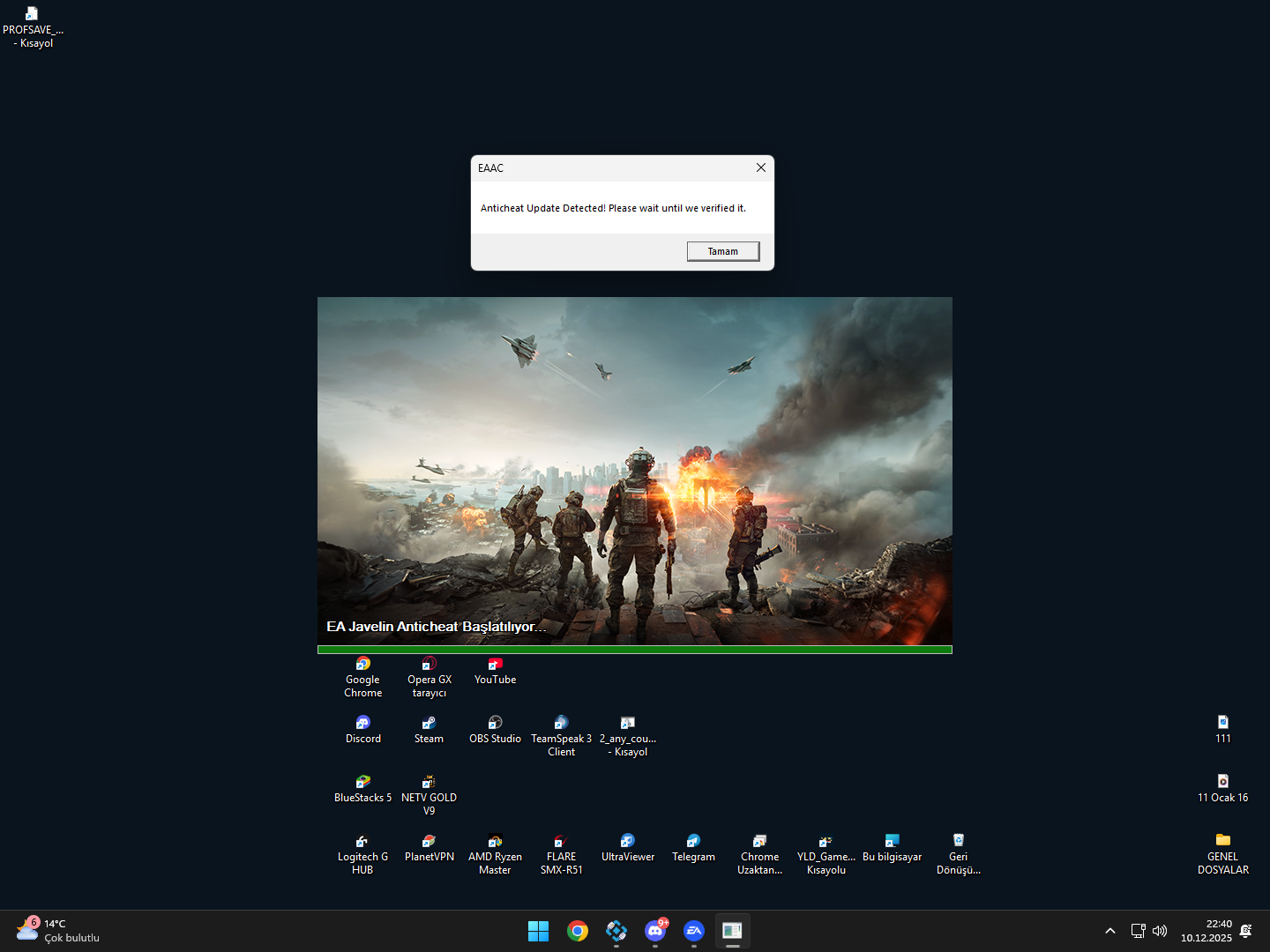Select the Google Chrome desktop shortcut
Viewport: 1270px width, 952px height.
pyautogui.click(x=362, y=677)
